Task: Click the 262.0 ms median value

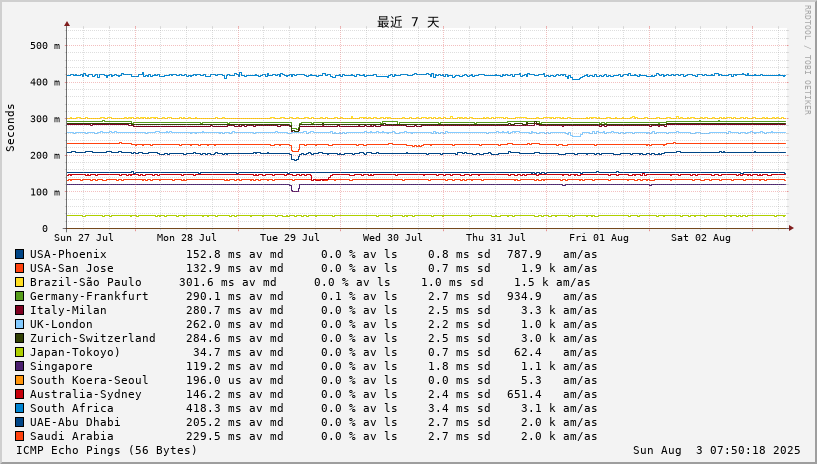Action: tap(214, 325)
